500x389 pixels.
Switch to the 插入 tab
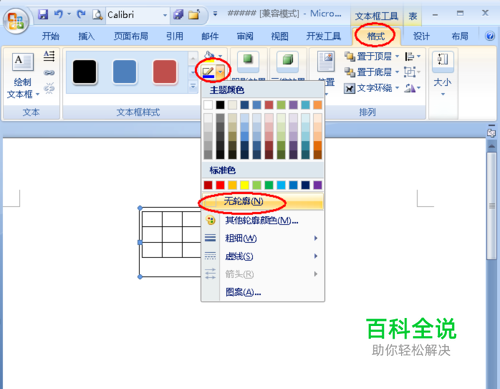click(86, 36)
